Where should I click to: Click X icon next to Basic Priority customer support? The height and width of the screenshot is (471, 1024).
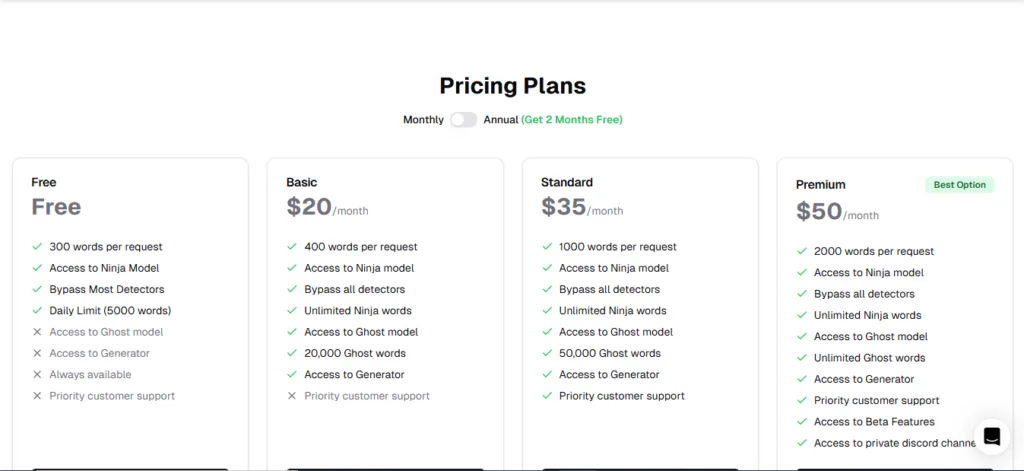pos(292,396)
